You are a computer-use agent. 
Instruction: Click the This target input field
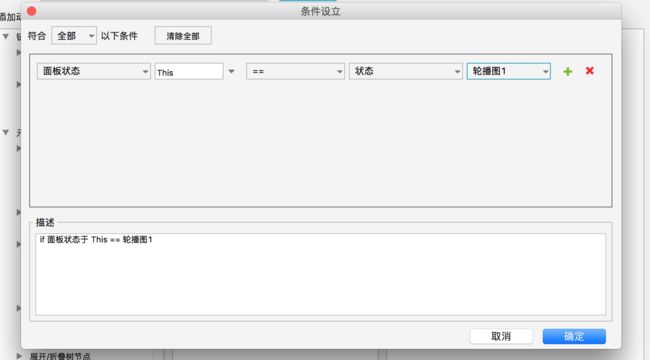coord(189,71)
